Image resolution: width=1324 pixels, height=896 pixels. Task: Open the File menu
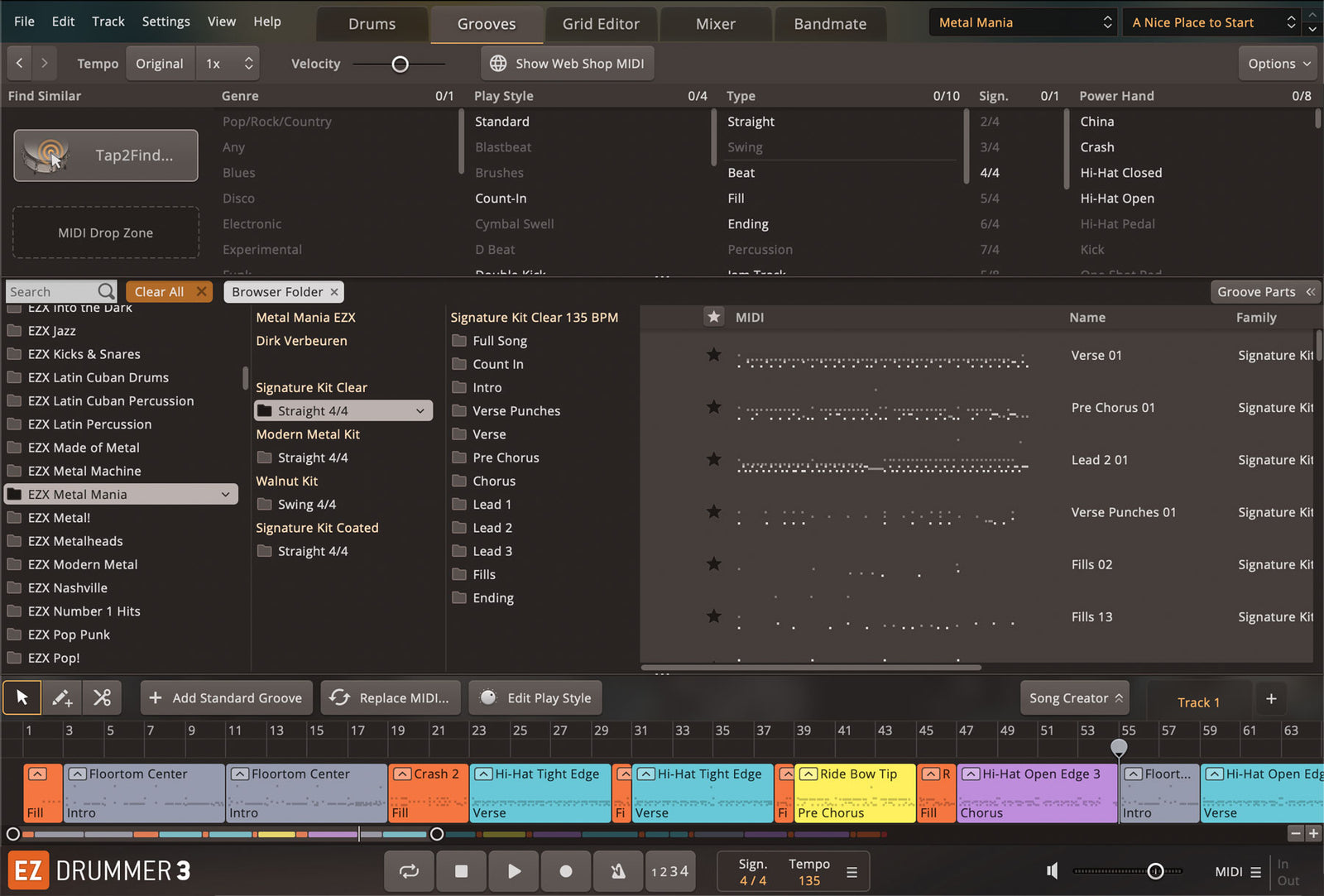[25, 22]
